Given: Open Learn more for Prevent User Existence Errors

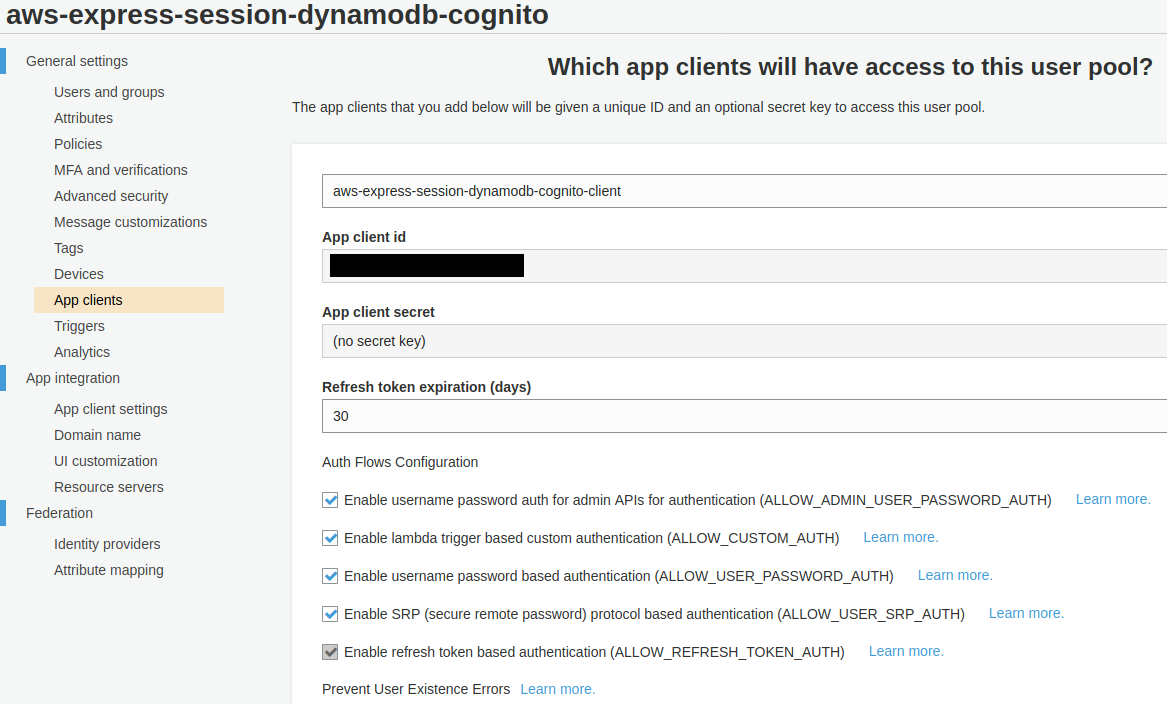Looking at the screenshot, I should pos(557,689).
